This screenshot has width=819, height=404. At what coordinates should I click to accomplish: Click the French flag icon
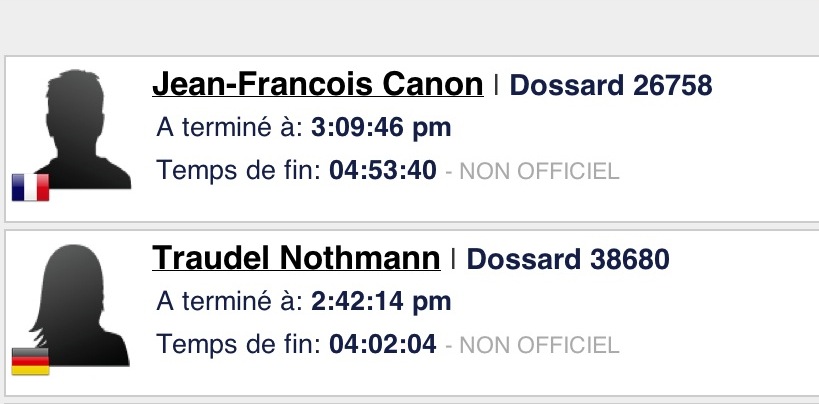(30, 187)
